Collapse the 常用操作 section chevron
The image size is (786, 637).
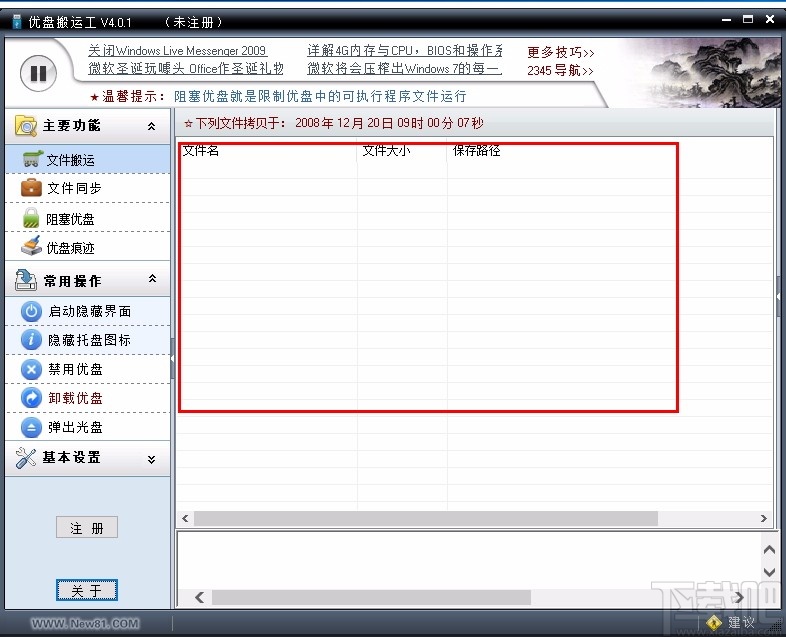pos(152,278)
